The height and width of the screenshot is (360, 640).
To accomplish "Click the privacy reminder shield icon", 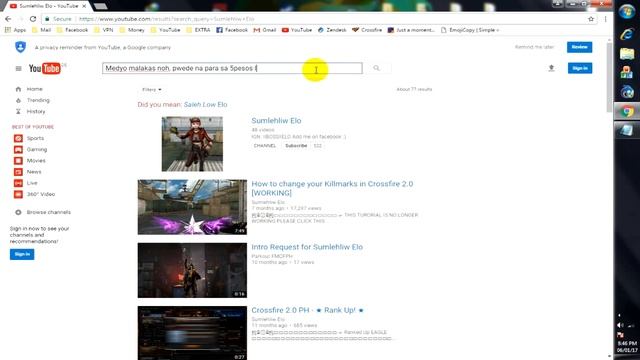I will (20, 47).
